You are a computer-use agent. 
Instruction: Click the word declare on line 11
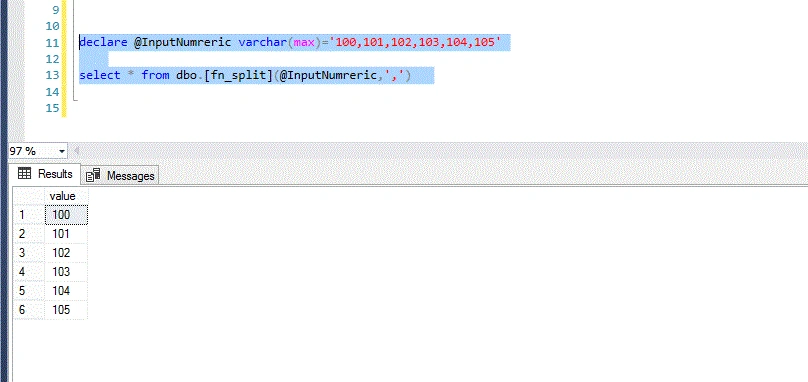click(103, 42)
